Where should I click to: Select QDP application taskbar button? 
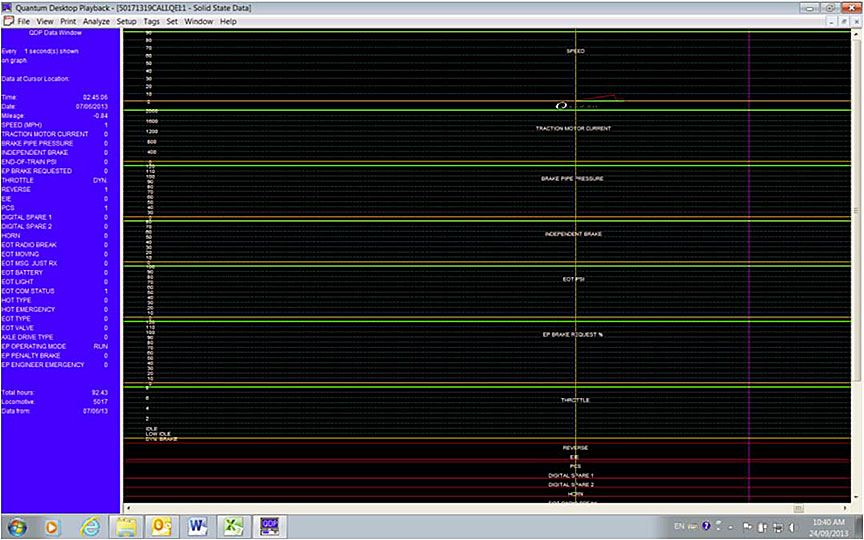point(268,526)
